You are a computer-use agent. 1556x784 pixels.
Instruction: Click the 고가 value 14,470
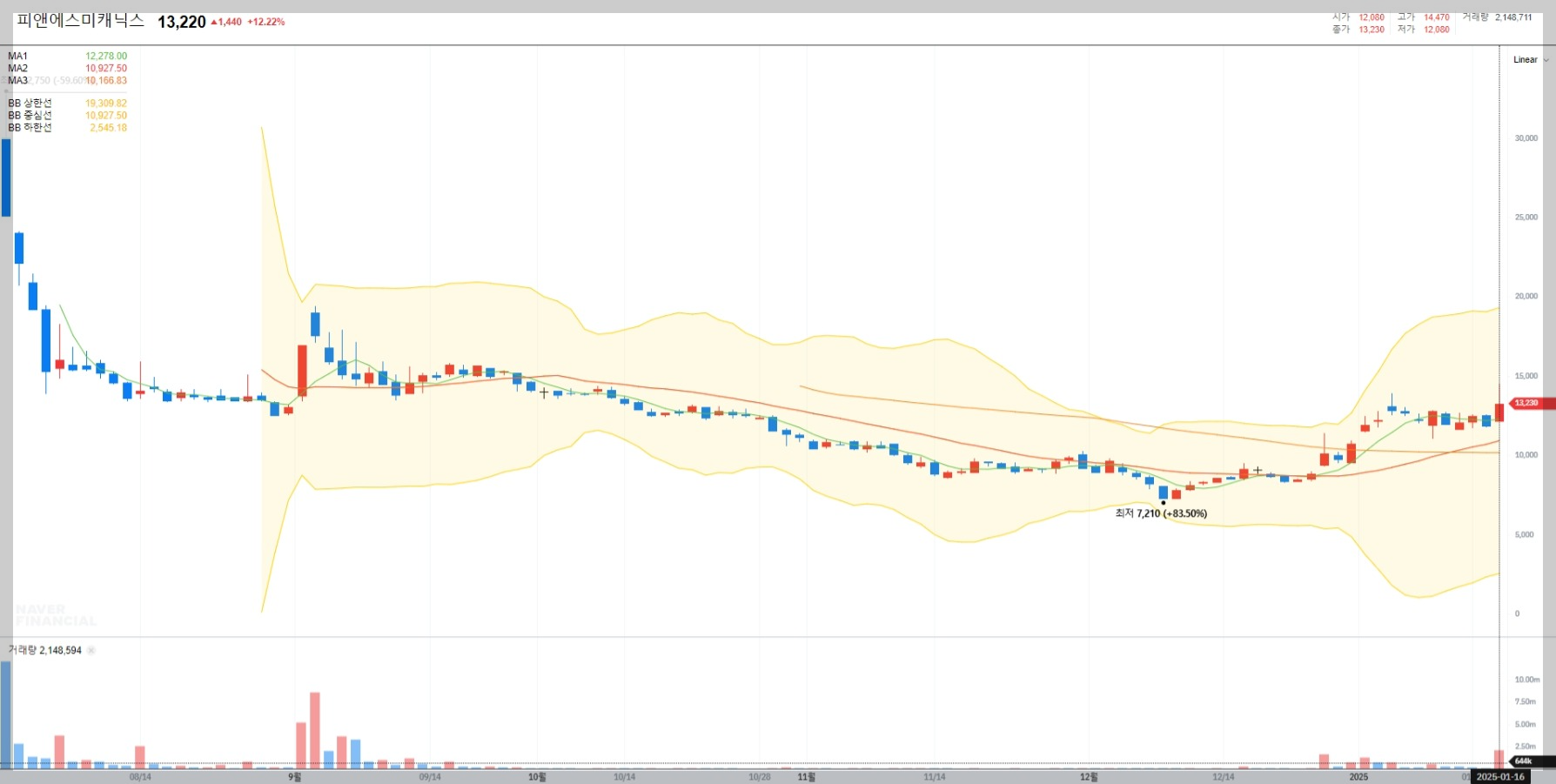click(1437, 17)
